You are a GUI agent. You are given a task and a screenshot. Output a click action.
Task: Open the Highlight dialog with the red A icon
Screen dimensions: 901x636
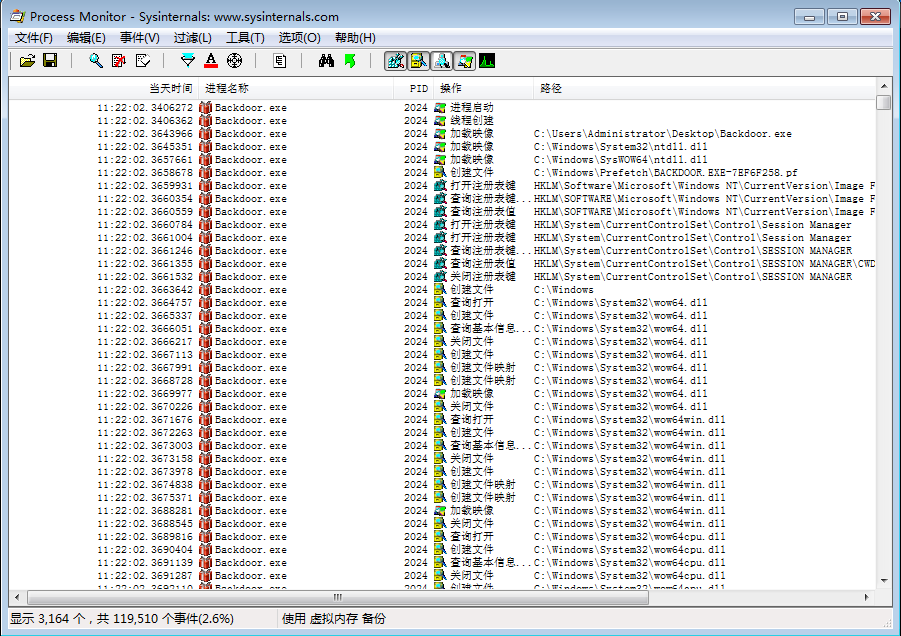click(211, 61)
